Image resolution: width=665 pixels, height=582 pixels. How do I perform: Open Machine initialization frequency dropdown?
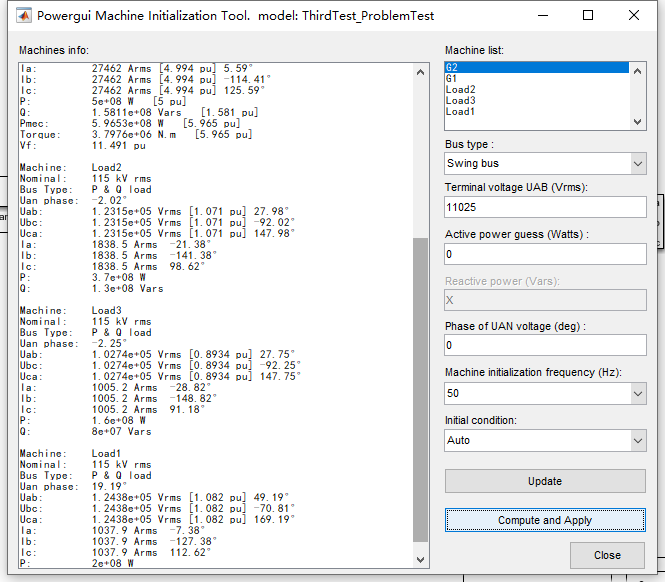(545, 394)
